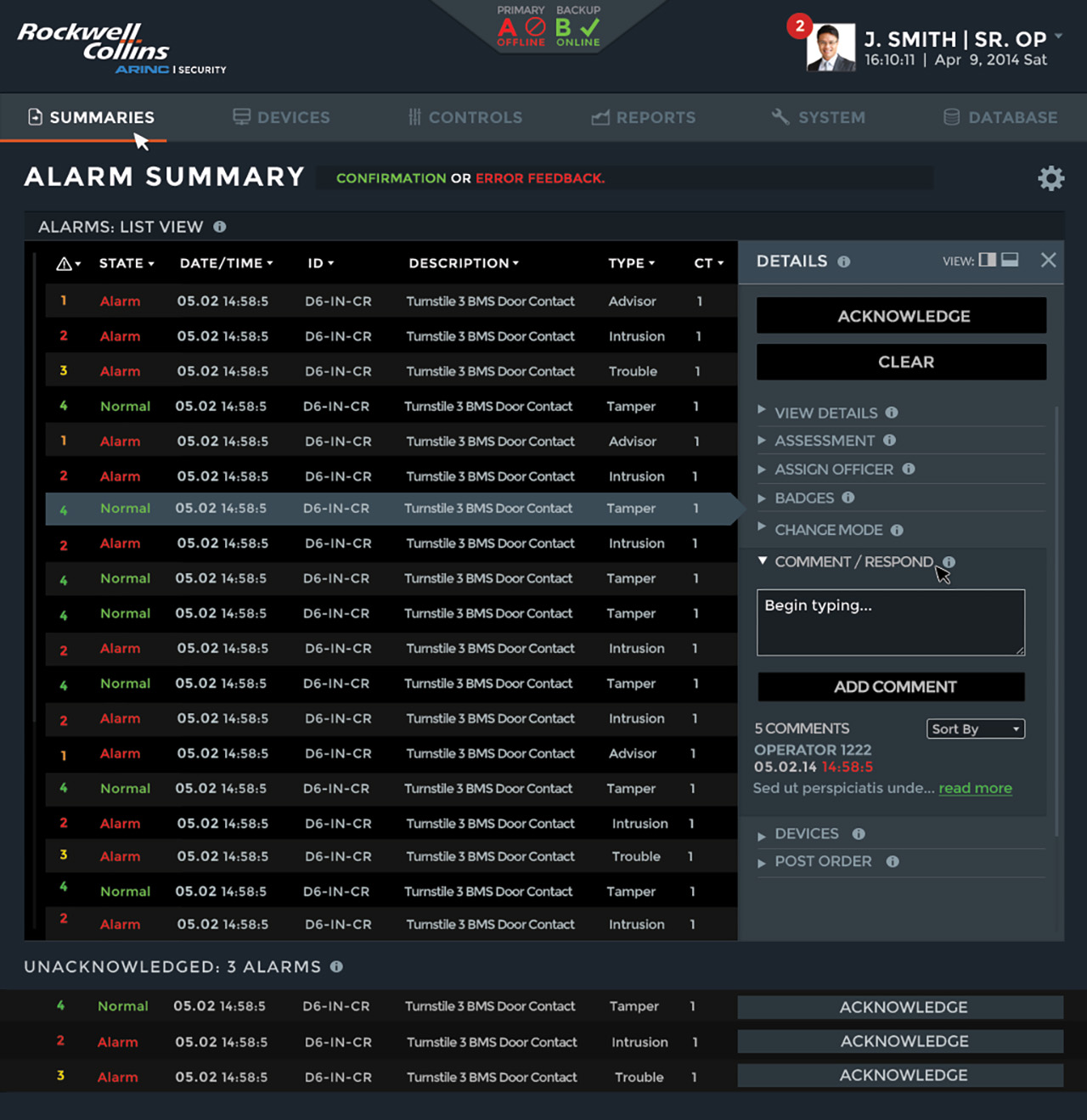1087x1120 pixels.
Task: Switch Details to bottom panel view
Action: tap(1010, 260)
